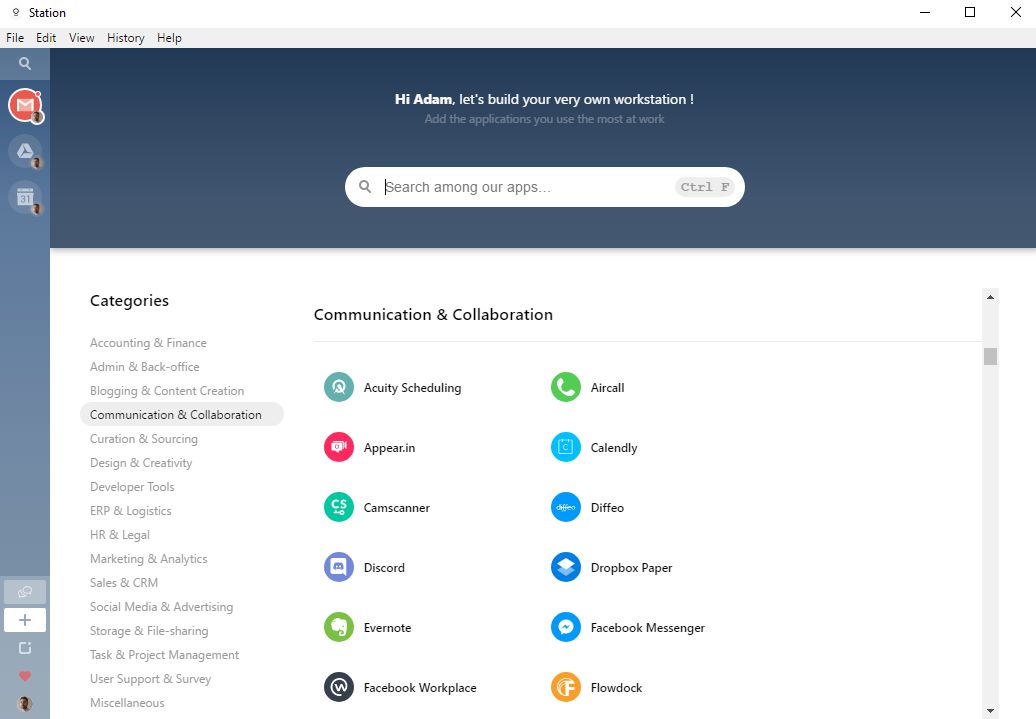
Task: Click the Station logo in title bar
Action: 17,13
